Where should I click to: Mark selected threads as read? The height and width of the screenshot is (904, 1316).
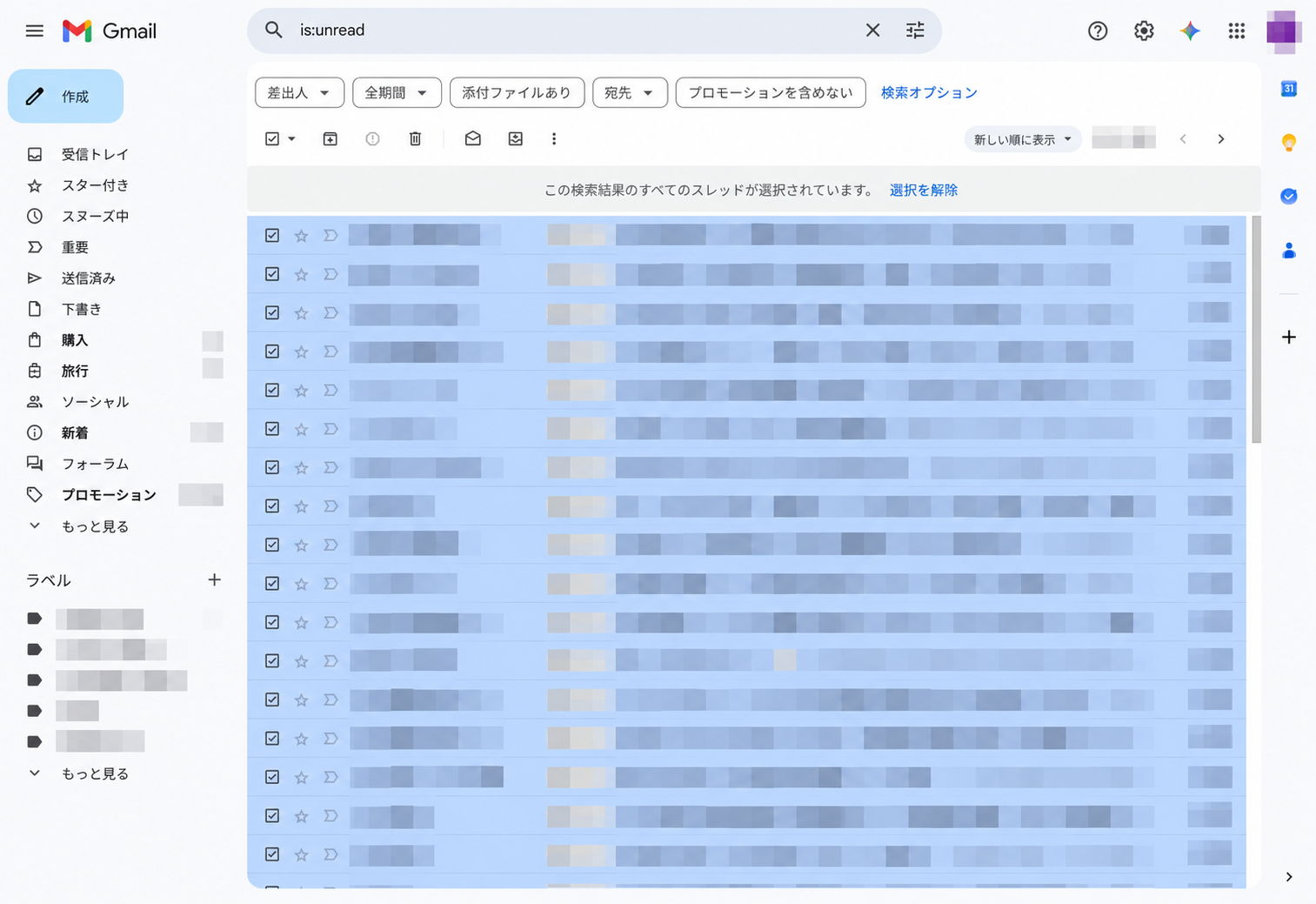[472, 139]
